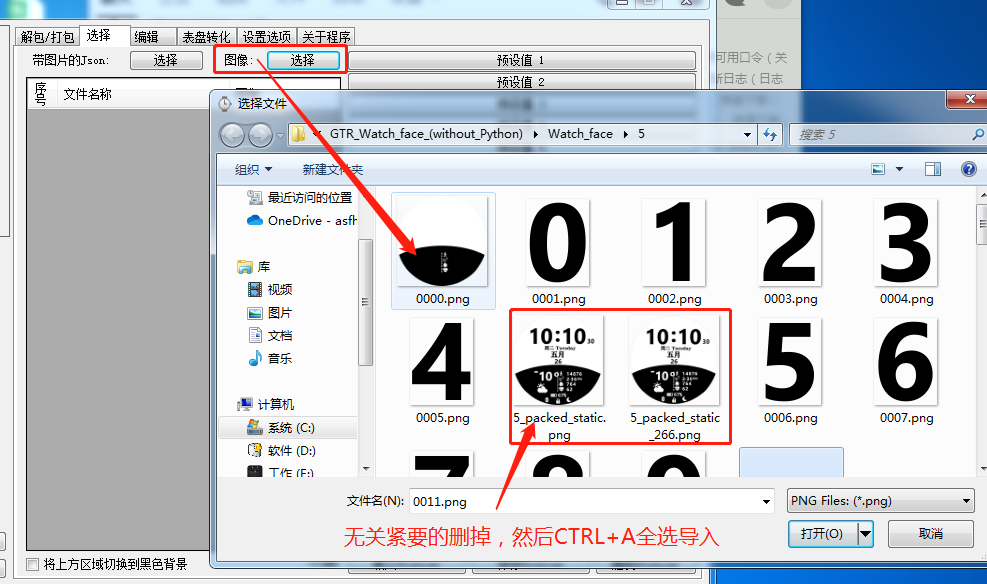This screenshot has width=987, height=584.
Task: Expand the address bar history dropdown
Action: coord(747,135)
